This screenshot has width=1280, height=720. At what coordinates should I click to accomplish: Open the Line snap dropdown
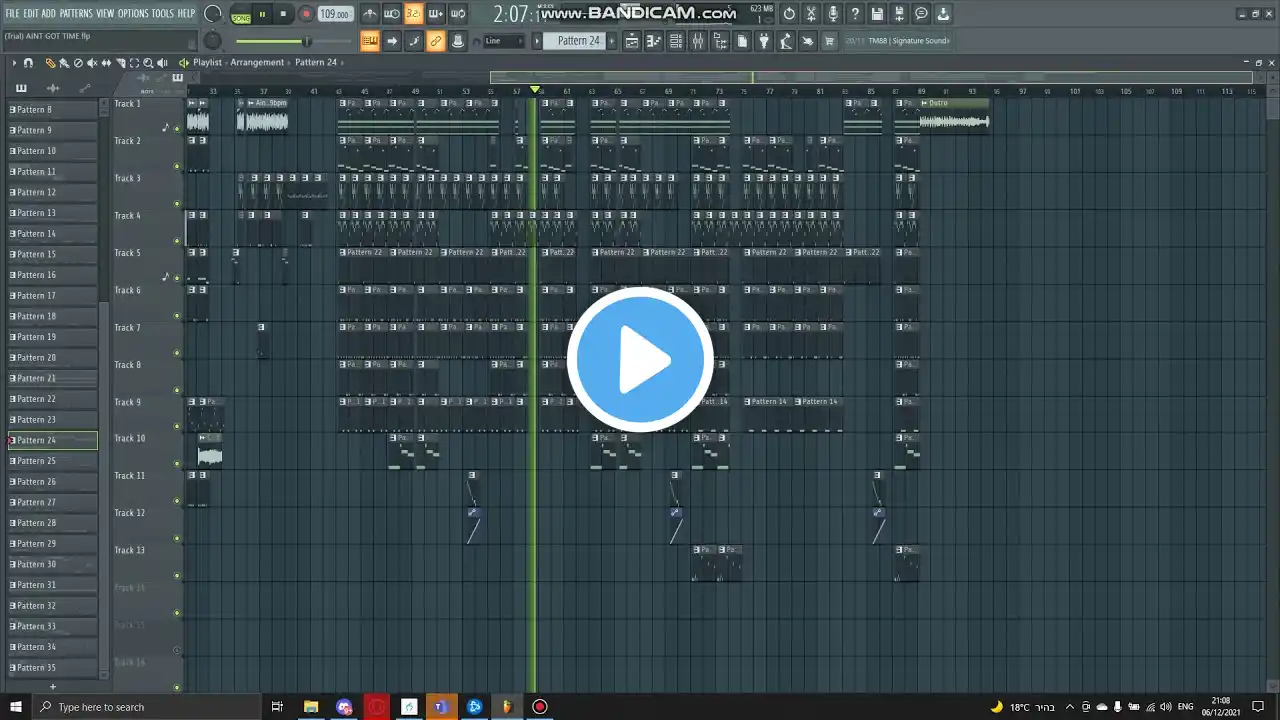coord(503,41)
